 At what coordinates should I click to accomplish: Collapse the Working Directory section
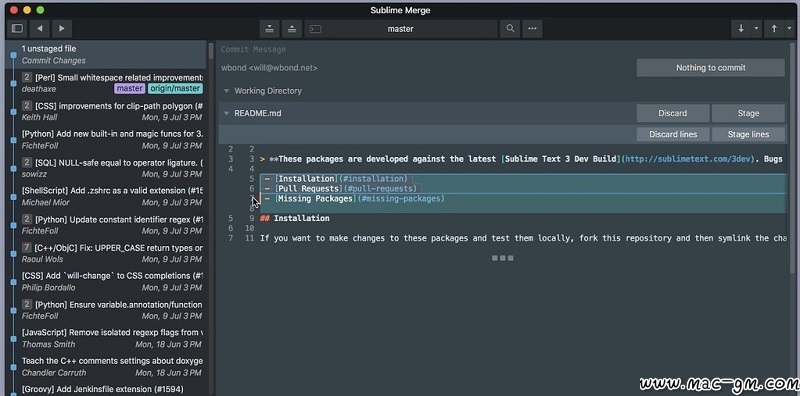pos(227,91)
